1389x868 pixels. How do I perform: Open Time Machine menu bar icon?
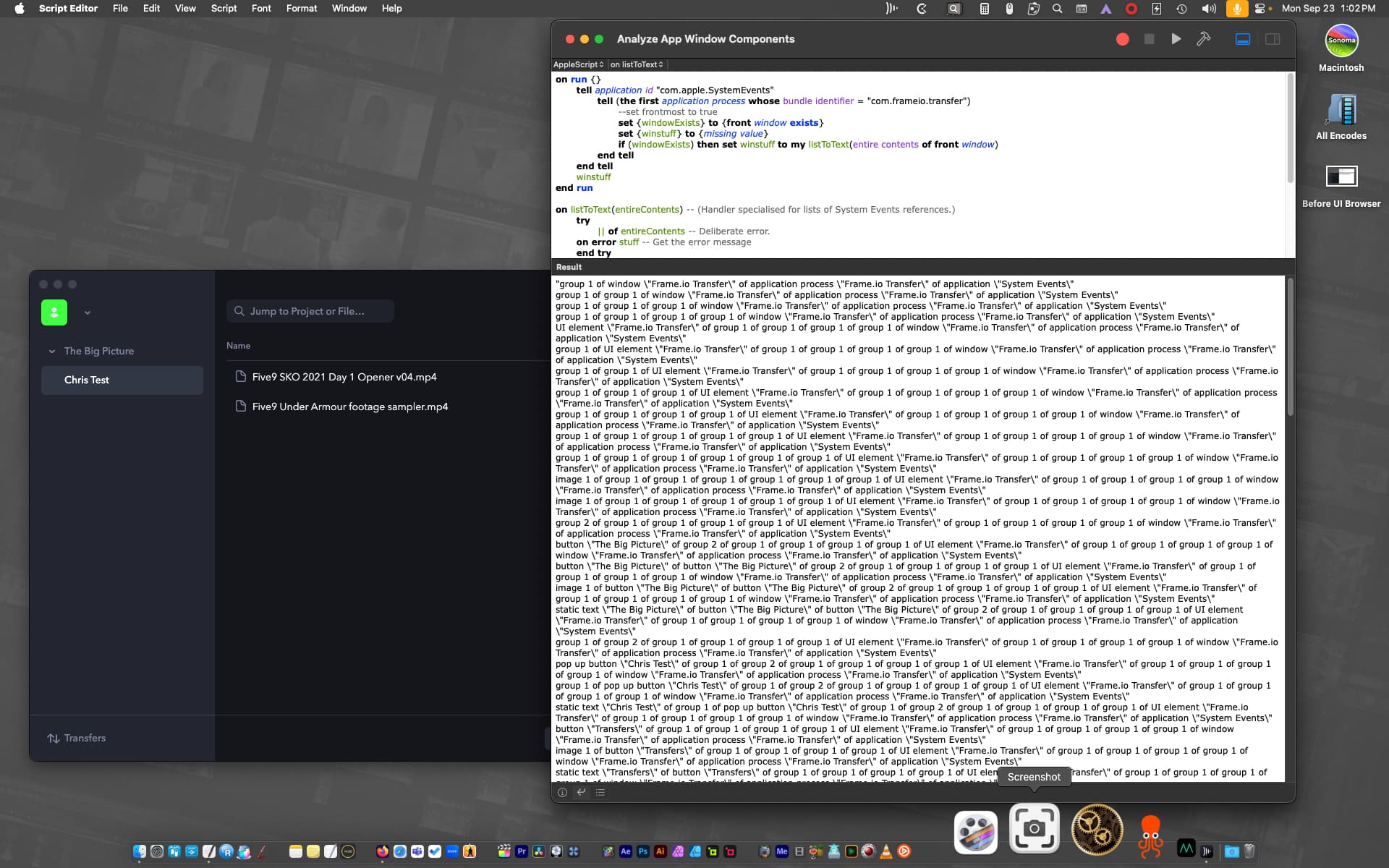tap(1181, 8)
